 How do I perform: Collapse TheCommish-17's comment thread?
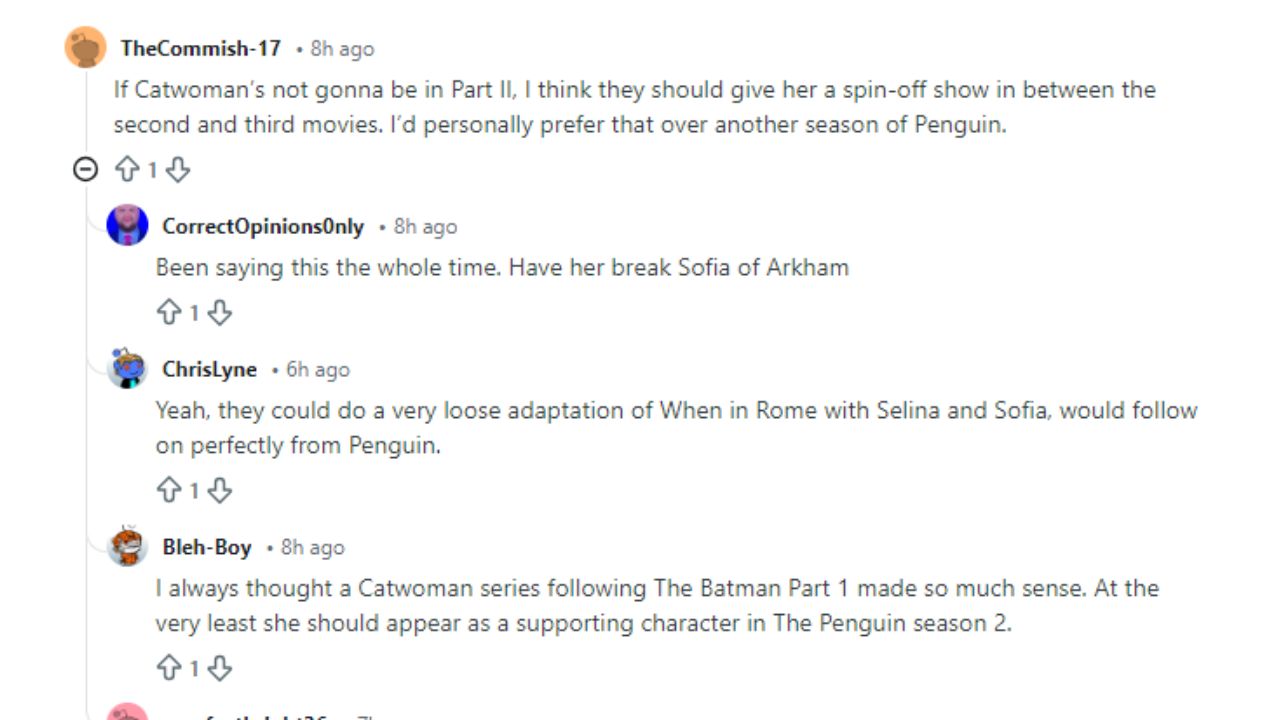pos(88,168)
